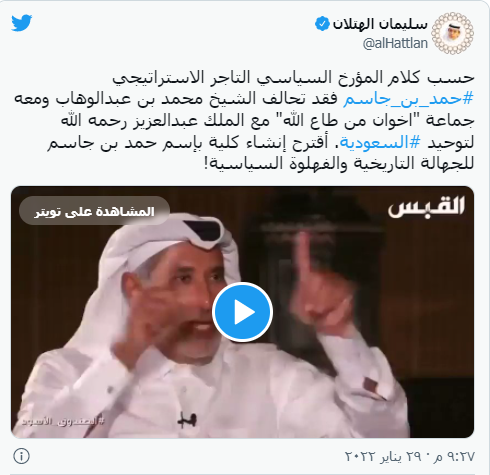
Task: Click the المشاهدة على تويتر button
Action: [x=94, y=211]
